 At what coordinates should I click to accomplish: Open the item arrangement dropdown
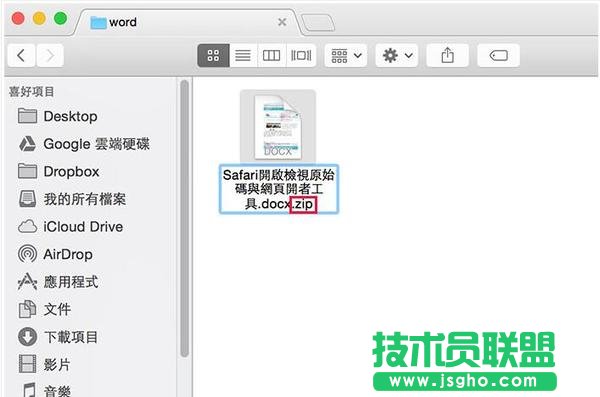click(x=346, y=56)
